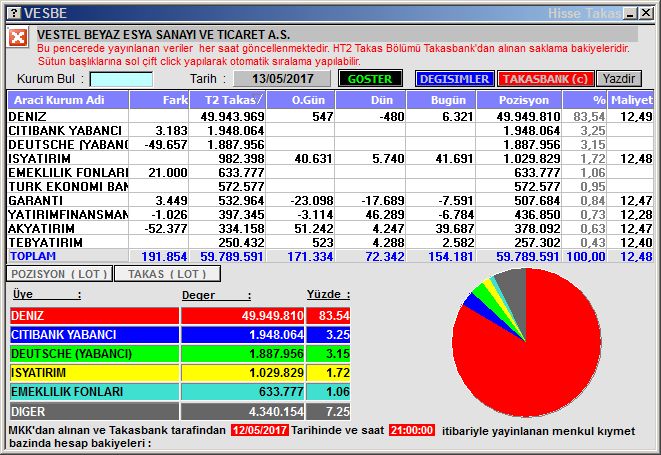Image resolution: width=661 pixels, height=455 pixels.
Task: Print with the Yazdir button
Action: point(618,79)
